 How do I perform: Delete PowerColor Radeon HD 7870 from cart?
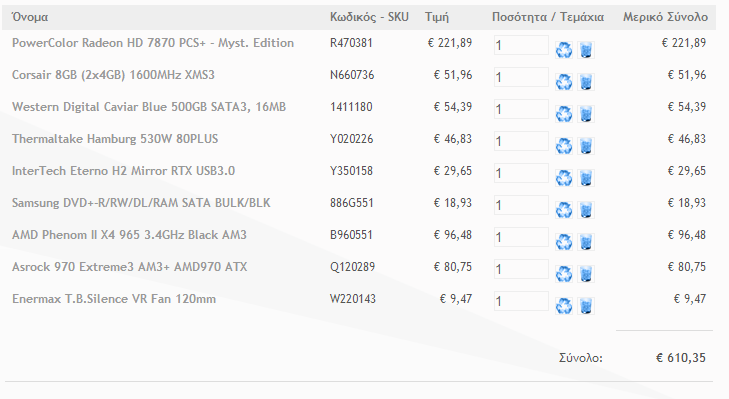(x=586, y=50)
